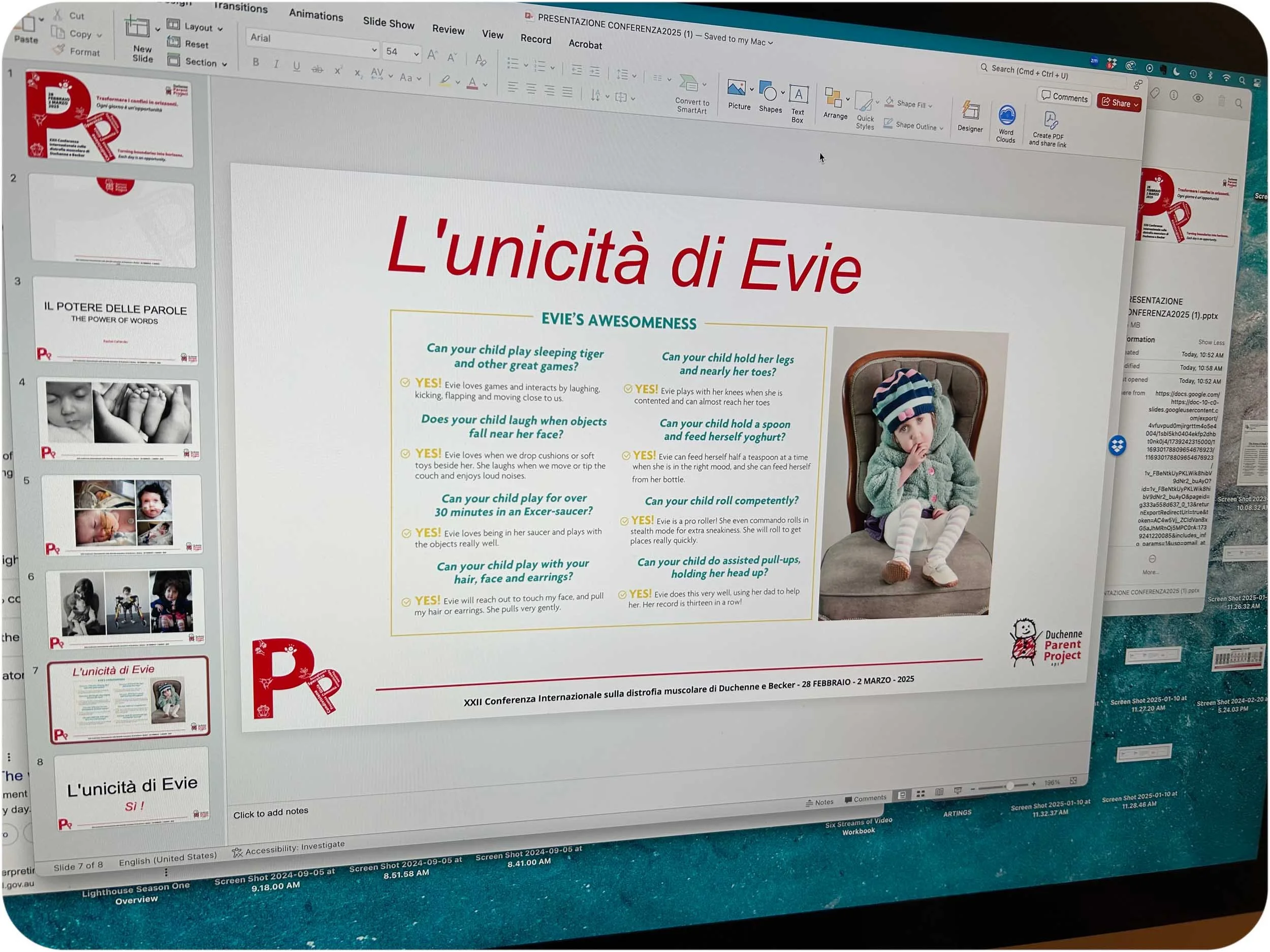The width and height of the screenshot is (1270, 952).
Task: Click the Designer icon
Action: pos(971,111)
